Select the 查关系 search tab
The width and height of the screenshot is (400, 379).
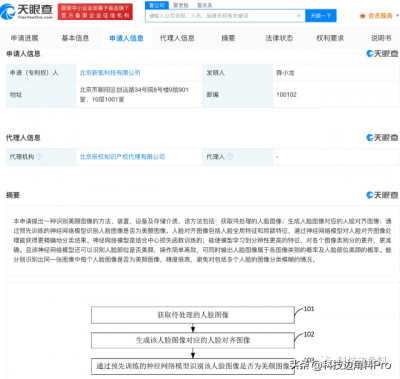click(x=205, y=5)
